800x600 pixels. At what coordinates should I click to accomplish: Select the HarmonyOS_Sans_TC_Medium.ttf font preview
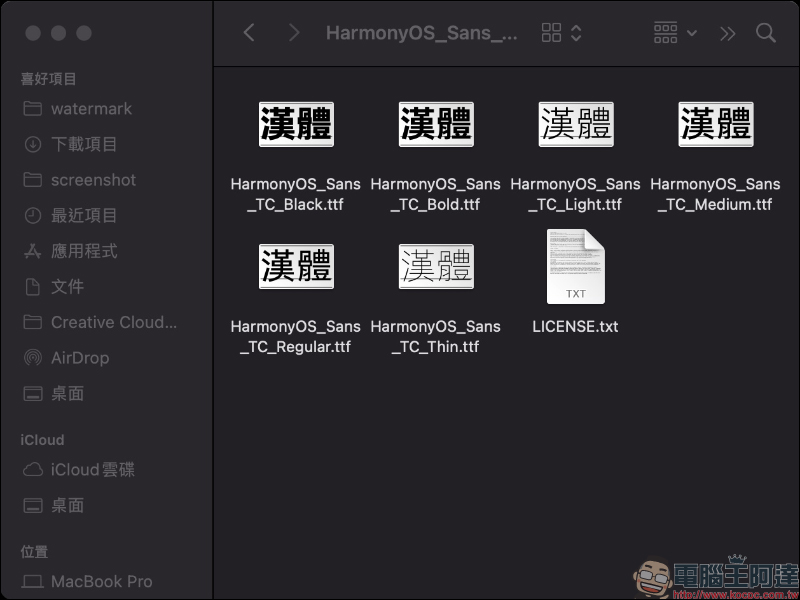point(715,124)
